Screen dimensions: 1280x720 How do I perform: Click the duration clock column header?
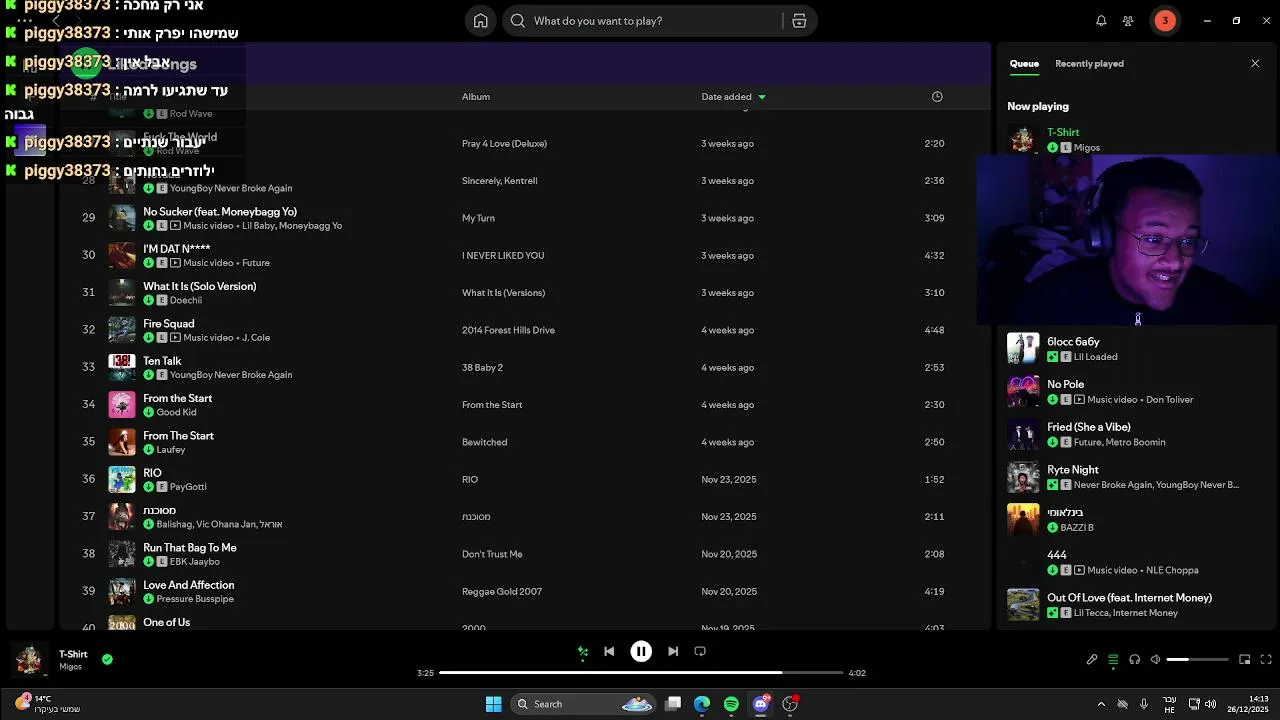(x=937, y=97)
